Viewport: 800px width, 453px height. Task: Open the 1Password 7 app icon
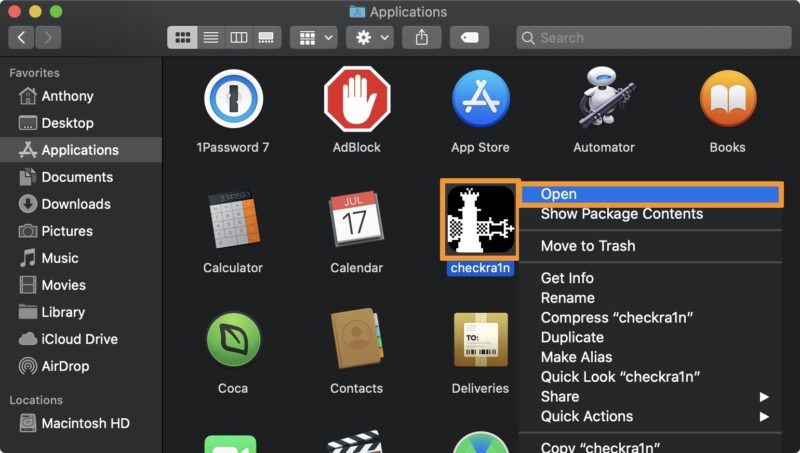tap(233, 99)
